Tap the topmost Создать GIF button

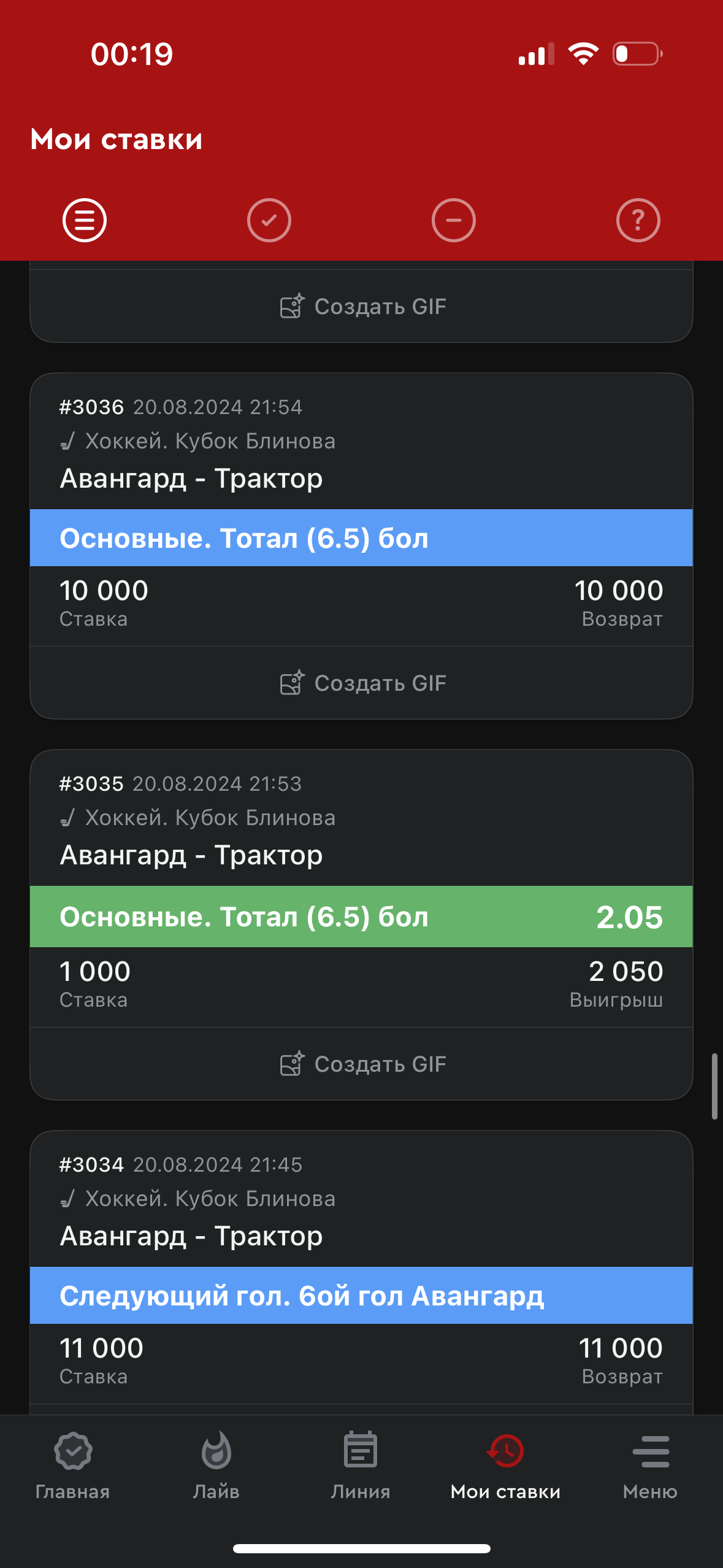point(362,306)
